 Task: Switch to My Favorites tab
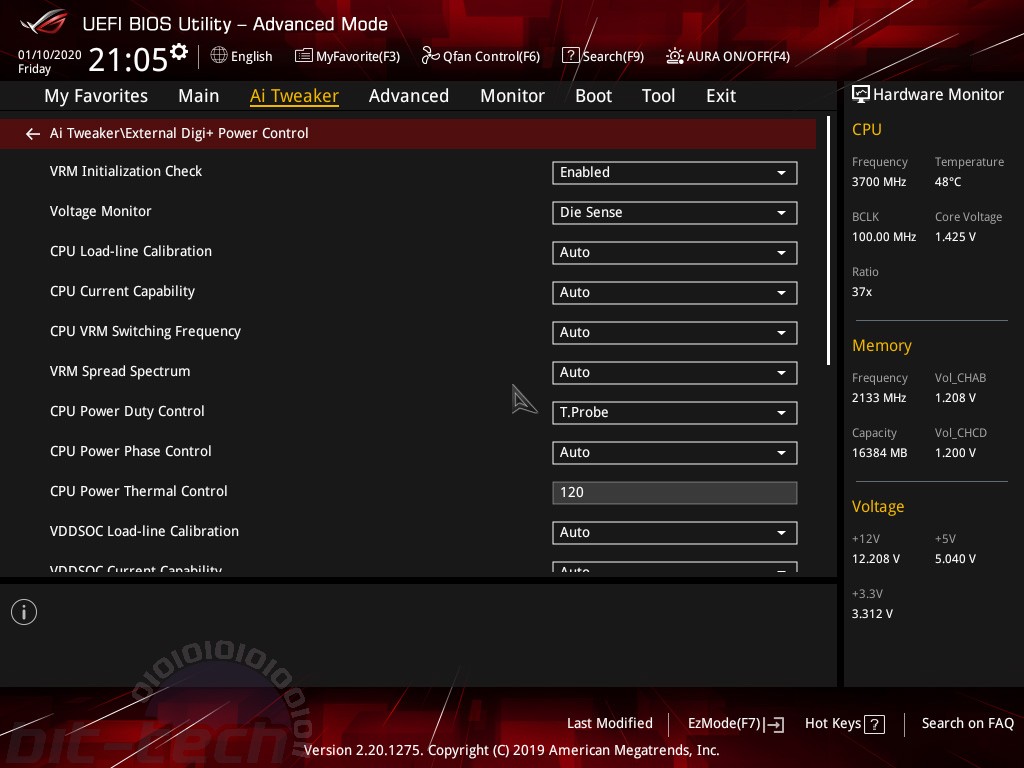tap(96, 96)
